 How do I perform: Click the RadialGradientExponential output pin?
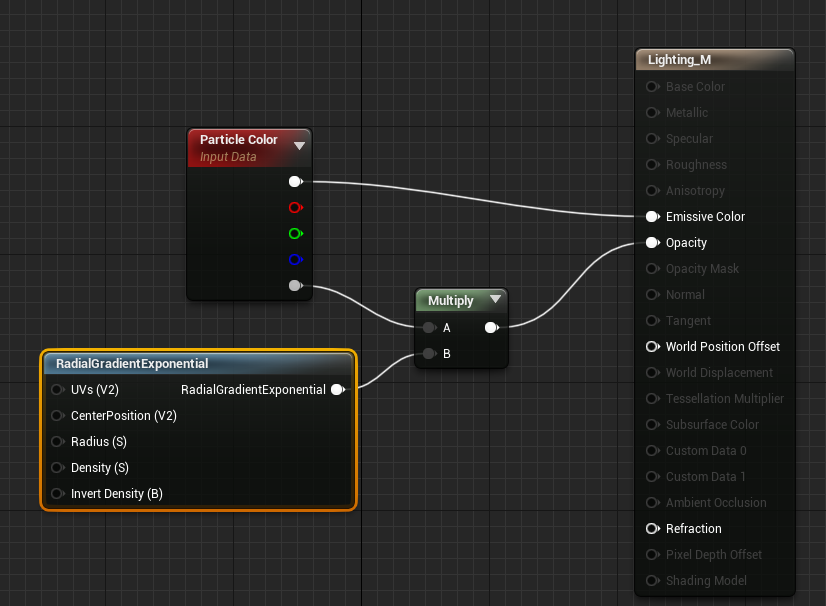338,389
